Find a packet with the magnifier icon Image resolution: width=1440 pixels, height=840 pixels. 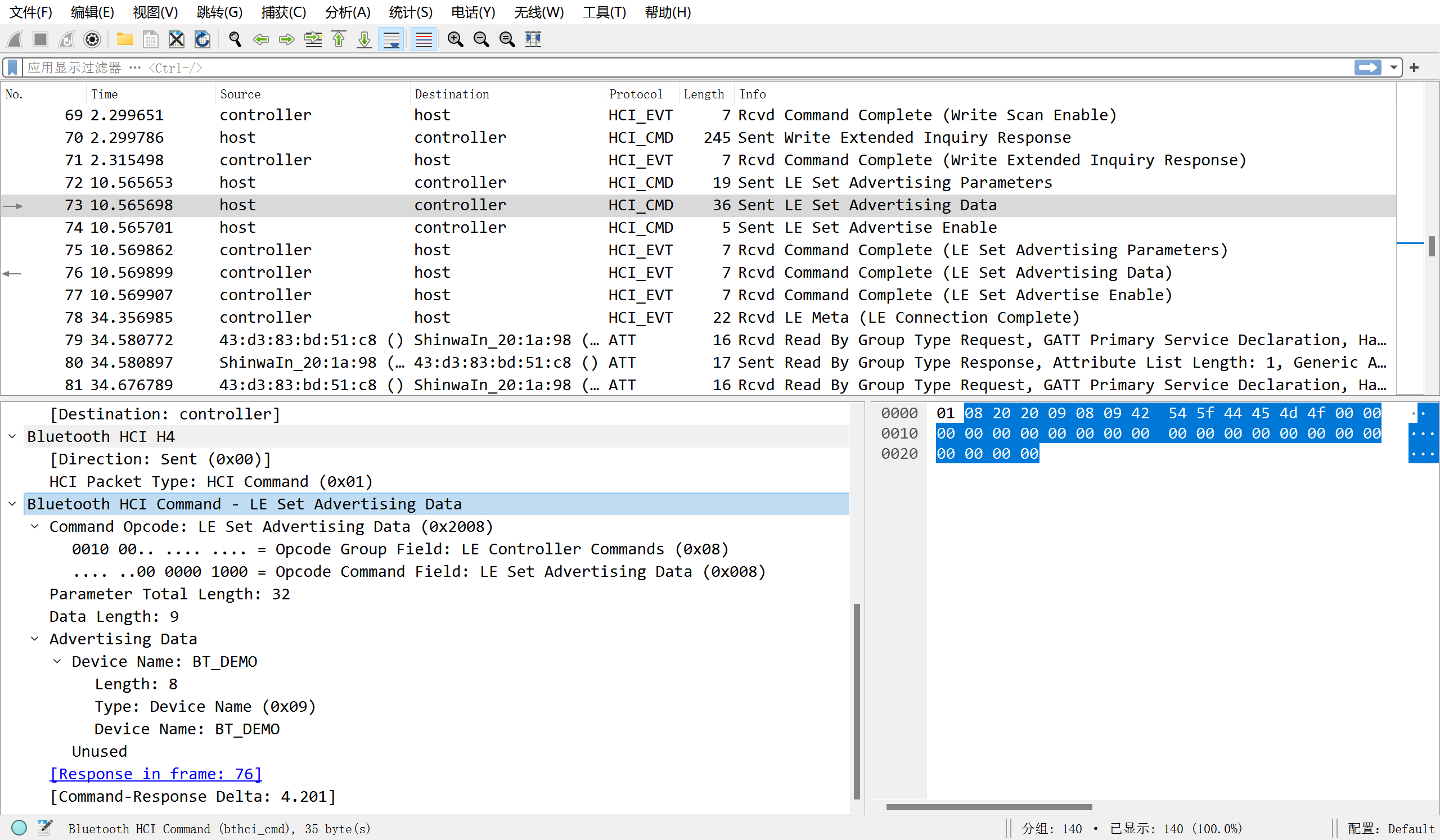(x=235, y=39)
